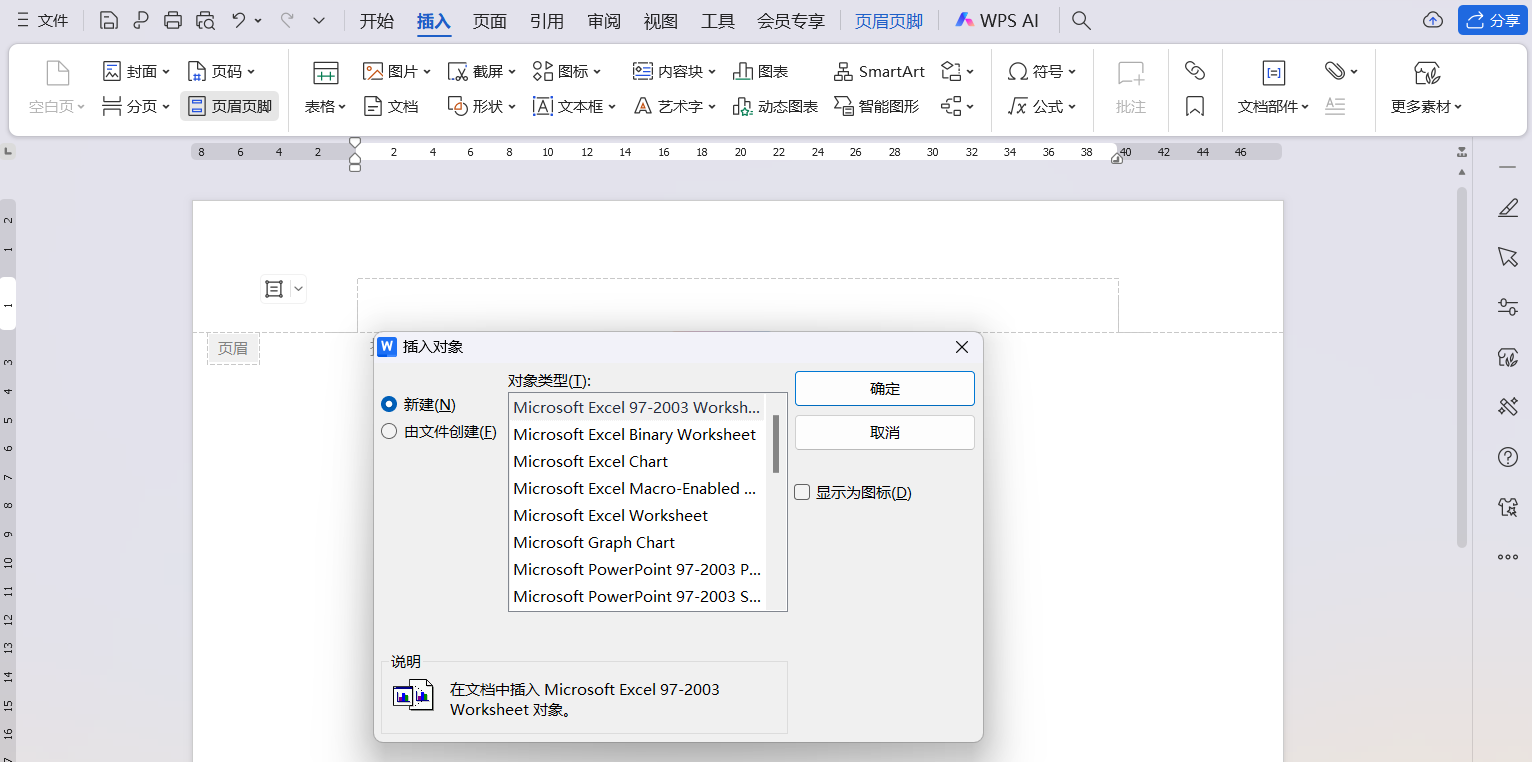The width and height of the screenshot is (1532, 762).
Task: Switch to the 引用 (References) tab
Action: [546, 21]
